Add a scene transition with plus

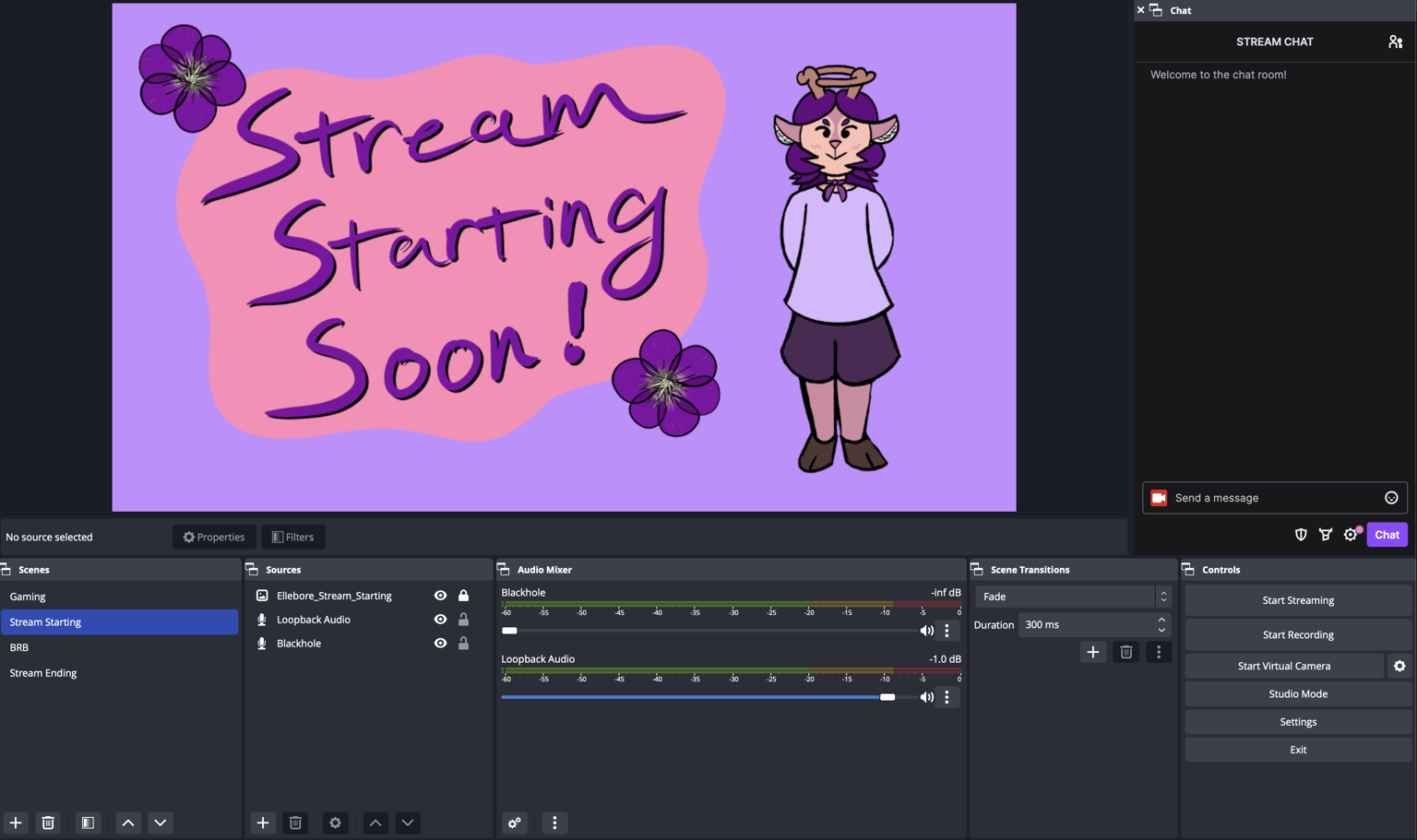coord(1093,652)
